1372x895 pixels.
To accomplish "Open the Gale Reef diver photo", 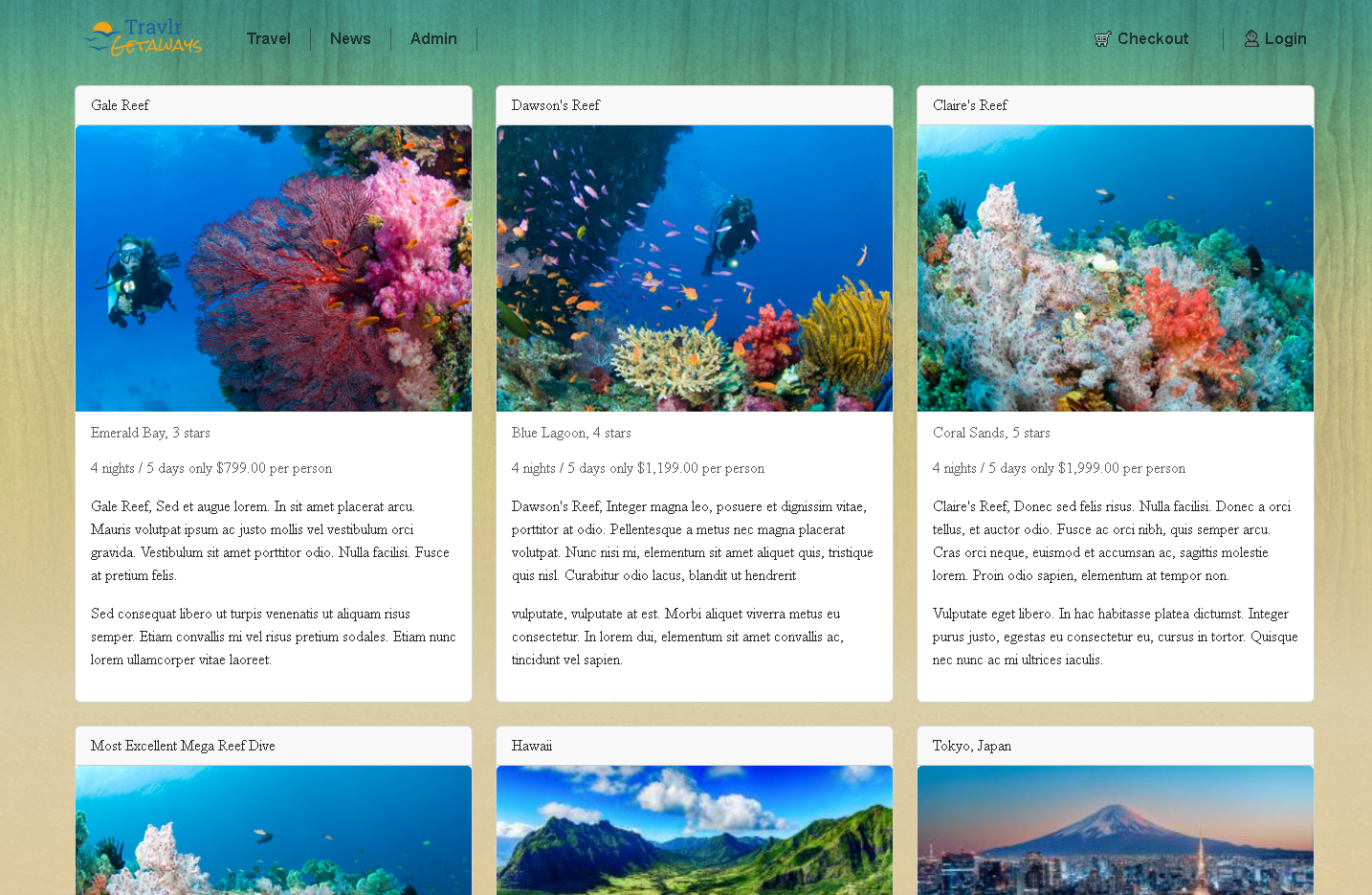I will (274, 268).
